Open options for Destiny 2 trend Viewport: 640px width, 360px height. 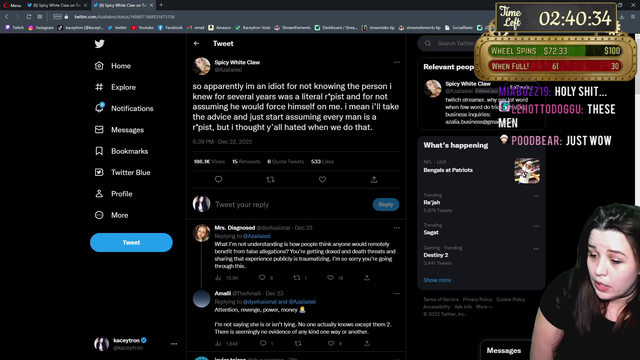536,249
